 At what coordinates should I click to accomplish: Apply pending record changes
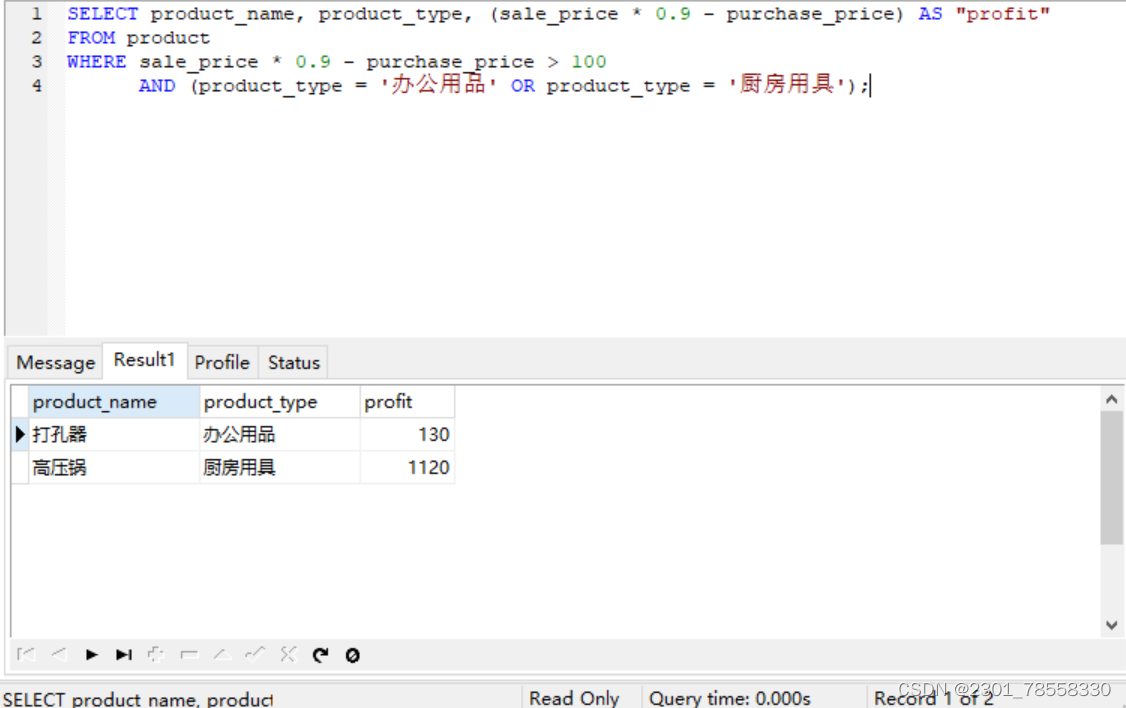click(x=253, y=655)
